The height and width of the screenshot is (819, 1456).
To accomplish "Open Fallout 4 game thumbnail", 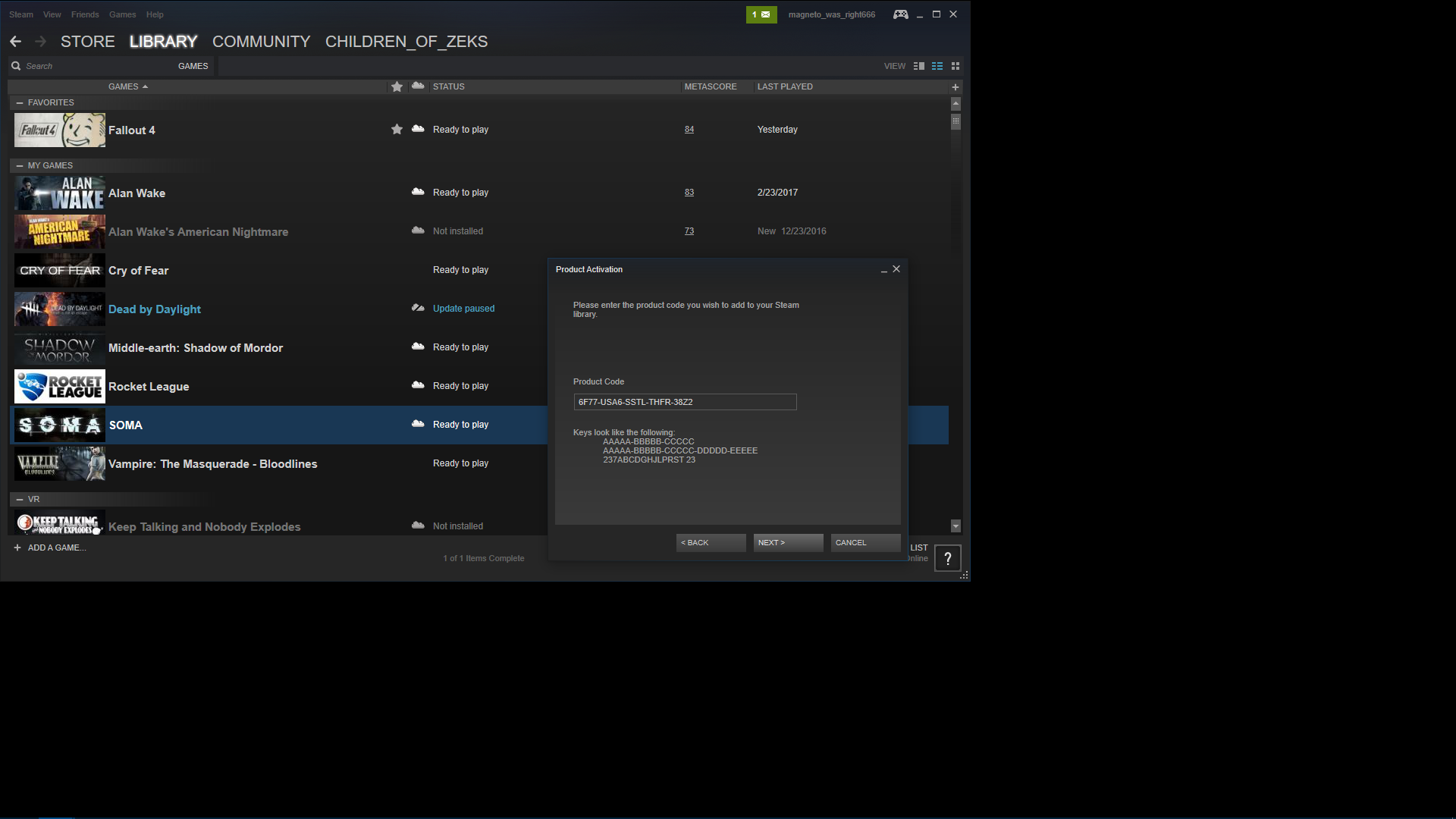I will coord(60,130).
